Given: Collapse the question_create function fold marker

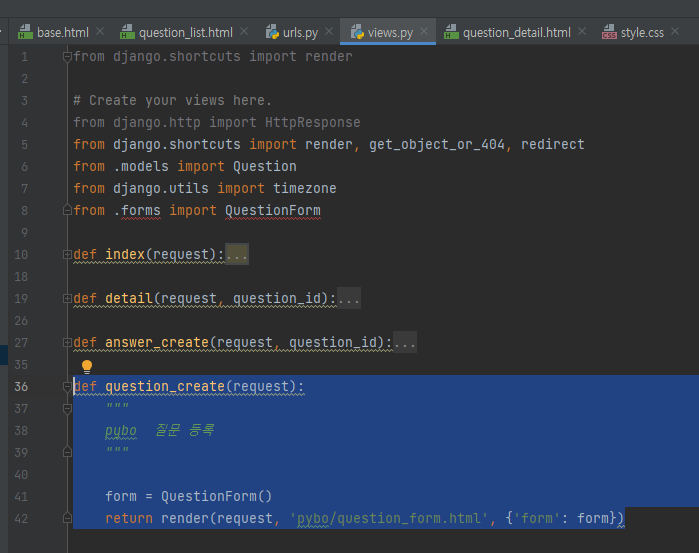Looking at the screenshot, I should pyautogui.click(x=67, y=387).
